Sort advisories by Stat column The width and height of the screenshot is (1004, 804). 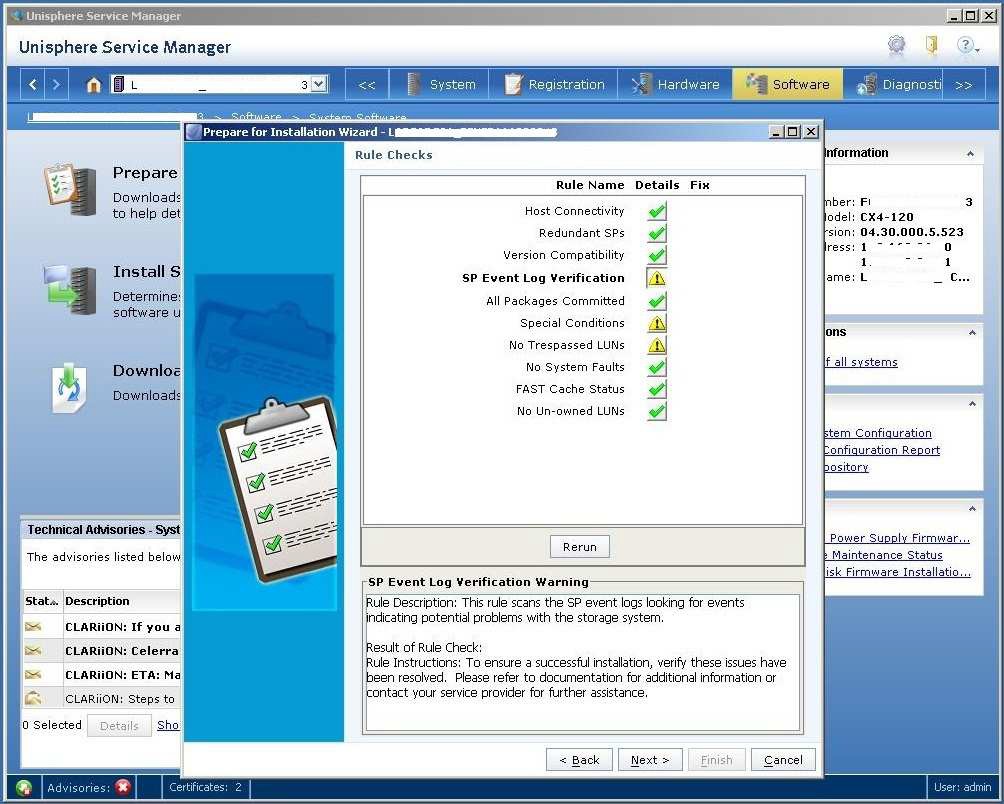coord(42,601)
